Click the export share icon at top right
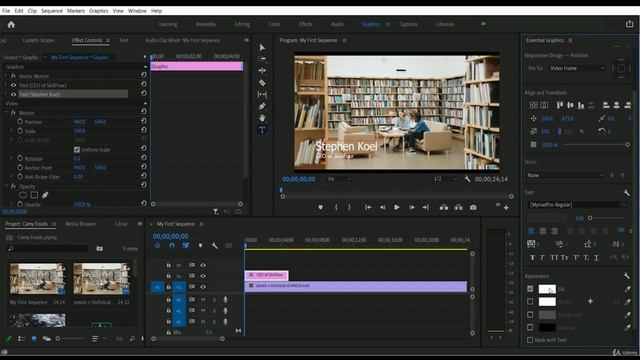This screenshot has height=360, width=640. [x=629, y=24]
